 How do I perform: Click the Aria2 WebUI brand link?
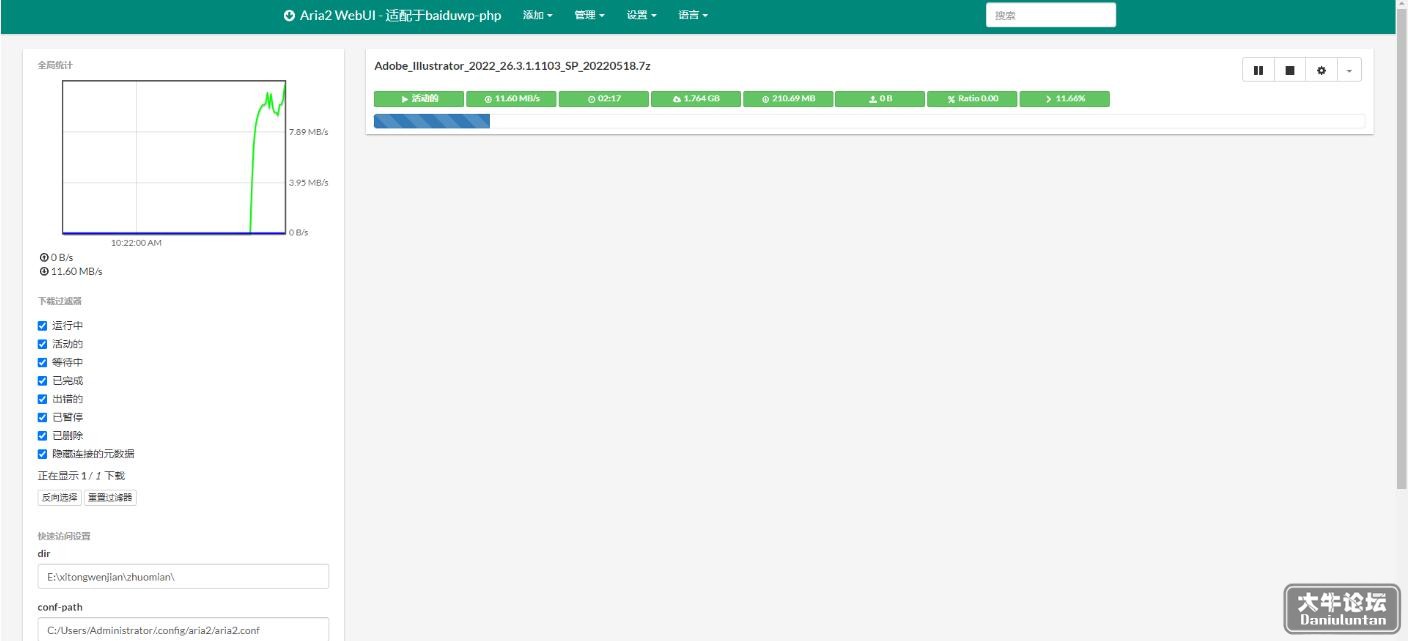tap(392, 15)
